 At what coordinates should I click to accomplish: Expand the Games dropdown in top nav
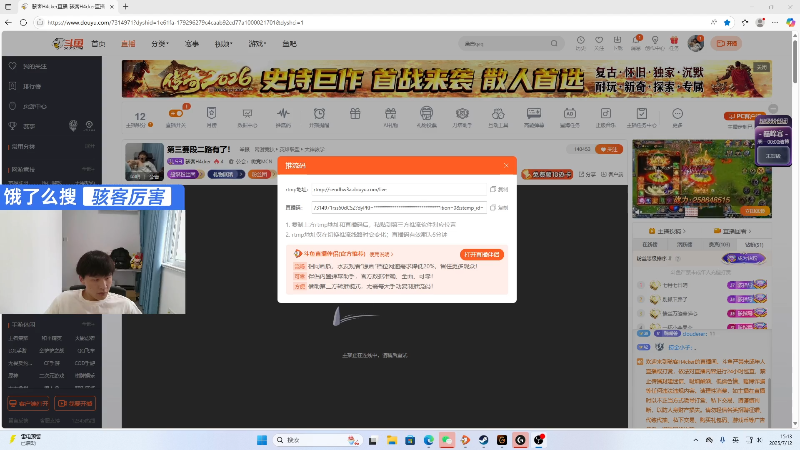[257, 44]
